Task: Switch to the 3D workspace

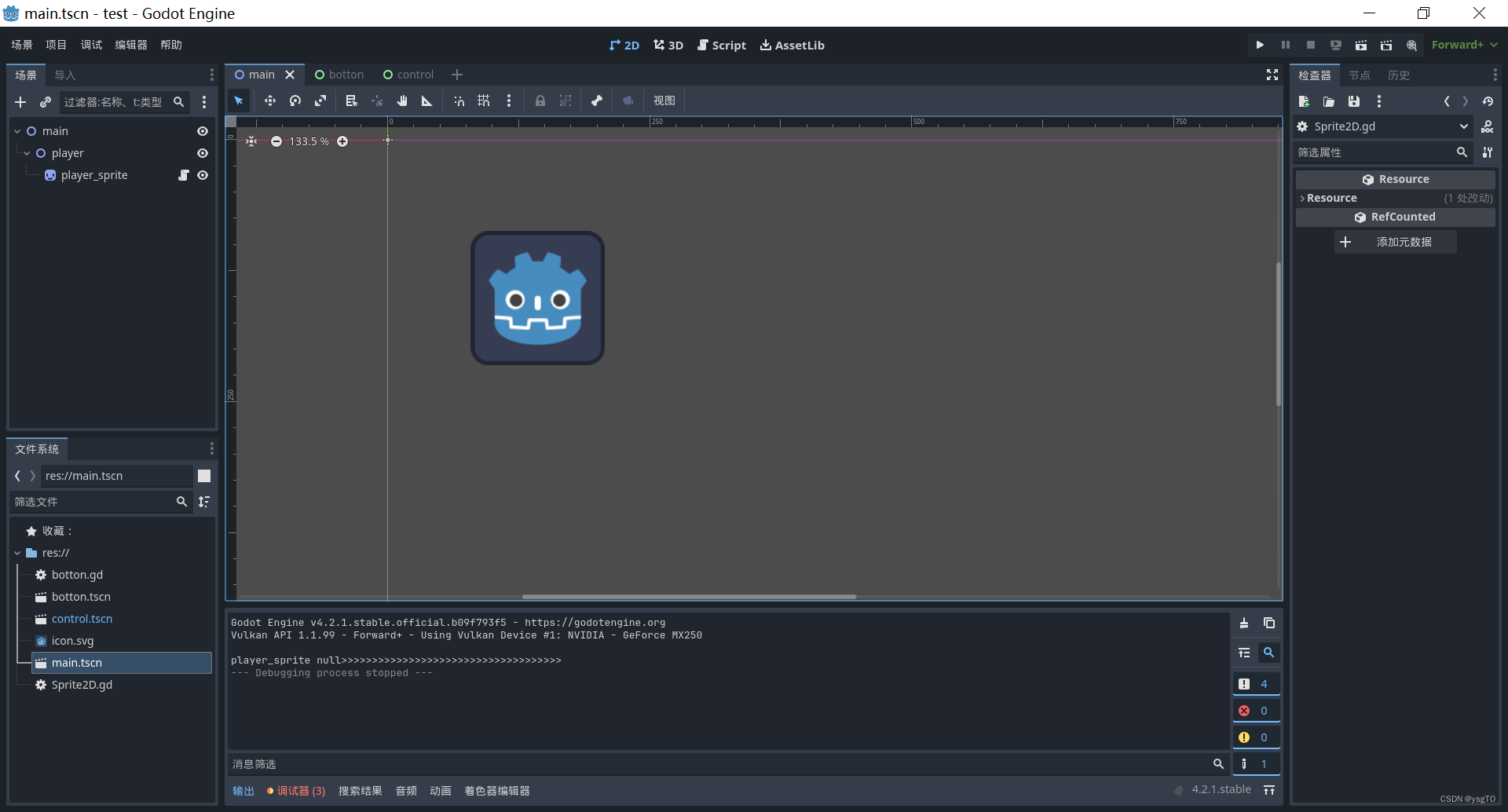Action: tap(668, 45)
